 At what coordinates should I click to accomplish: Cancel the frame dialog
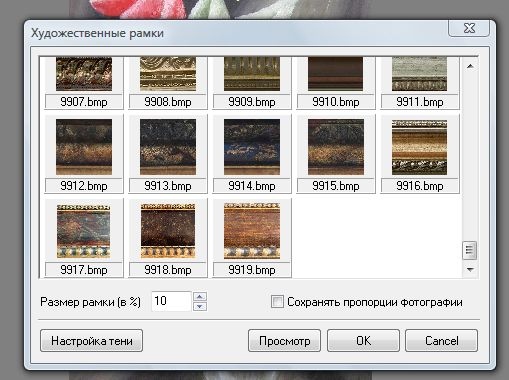442,341
